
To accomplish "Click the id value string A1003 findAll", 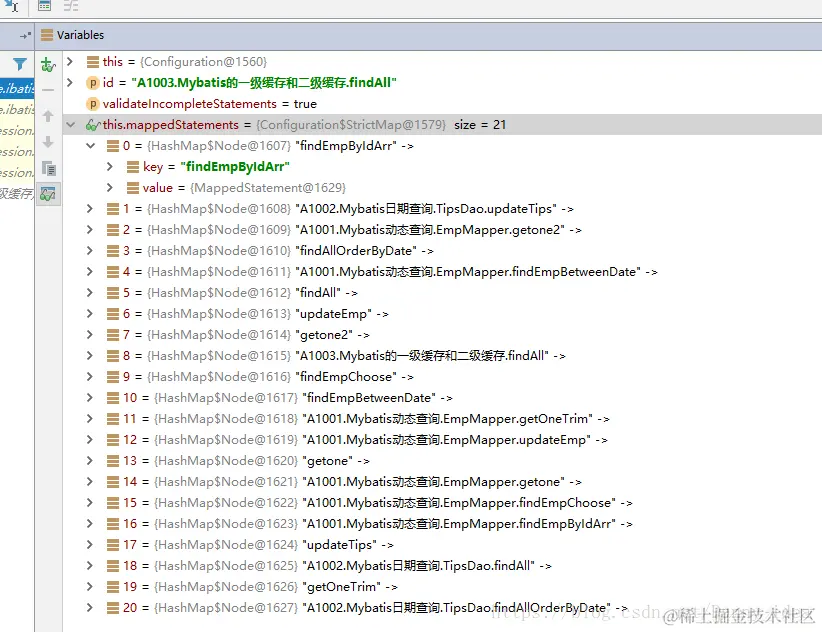I will point(264,83).
